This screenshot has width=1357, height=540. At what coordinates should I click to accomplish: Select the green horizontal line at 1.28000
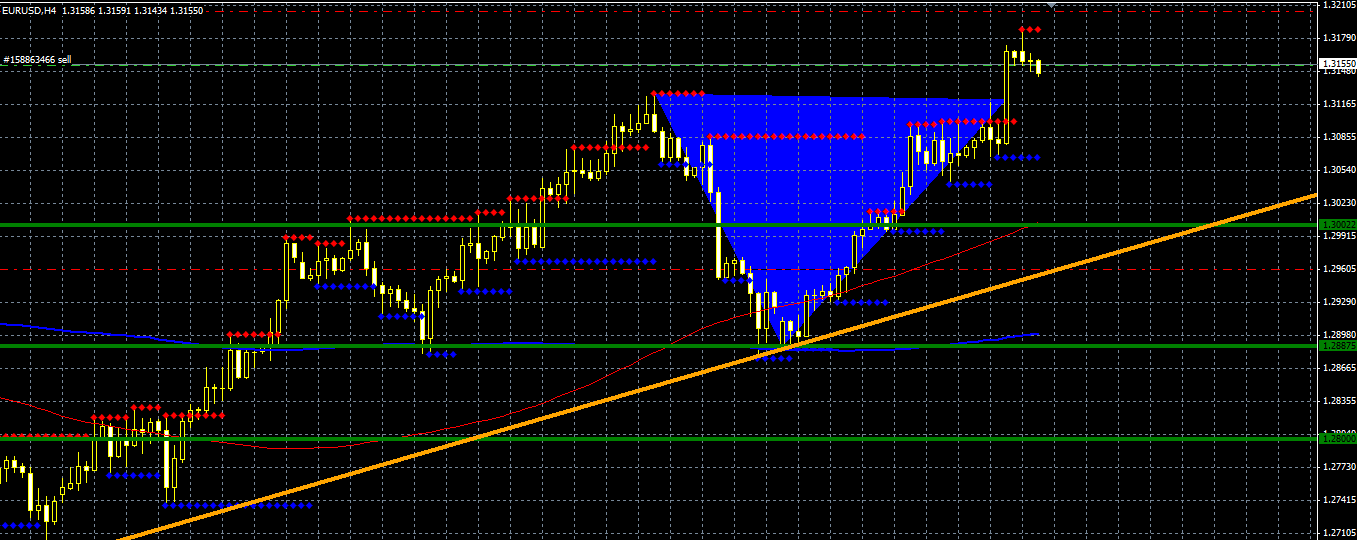coord(660,438)
